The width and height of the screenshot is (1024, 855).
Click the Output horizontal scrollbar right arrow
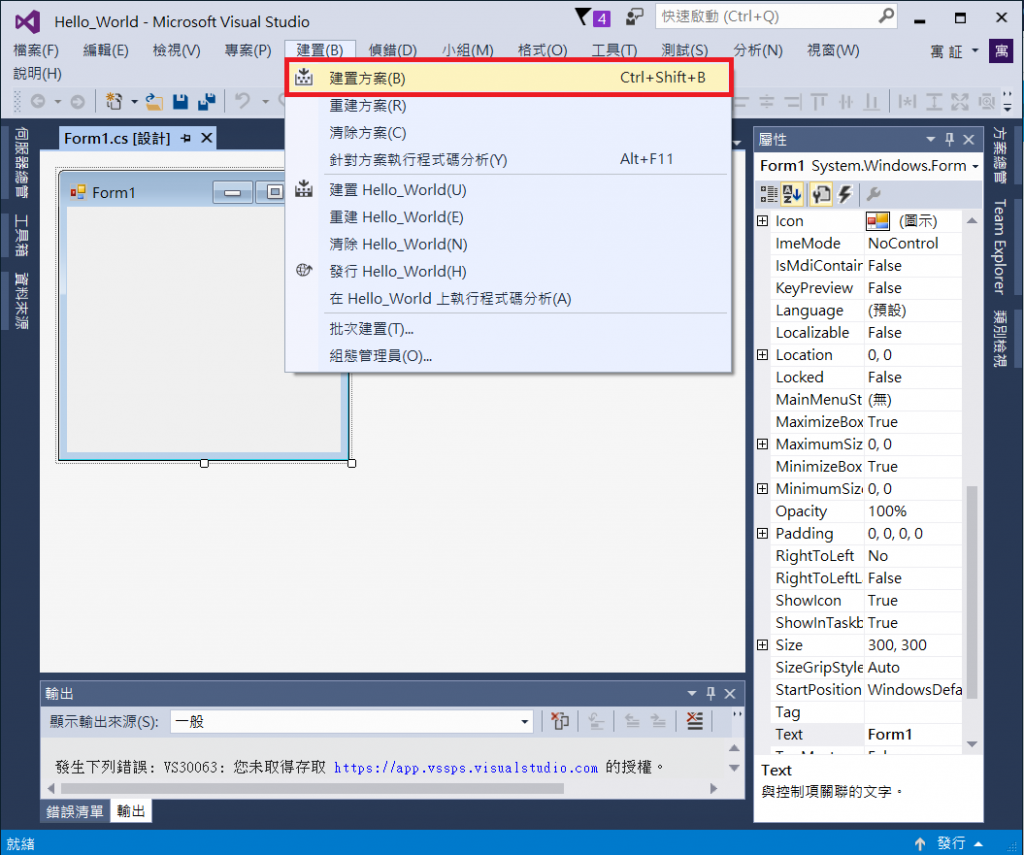pyautogui.click(x=714, y=788)
